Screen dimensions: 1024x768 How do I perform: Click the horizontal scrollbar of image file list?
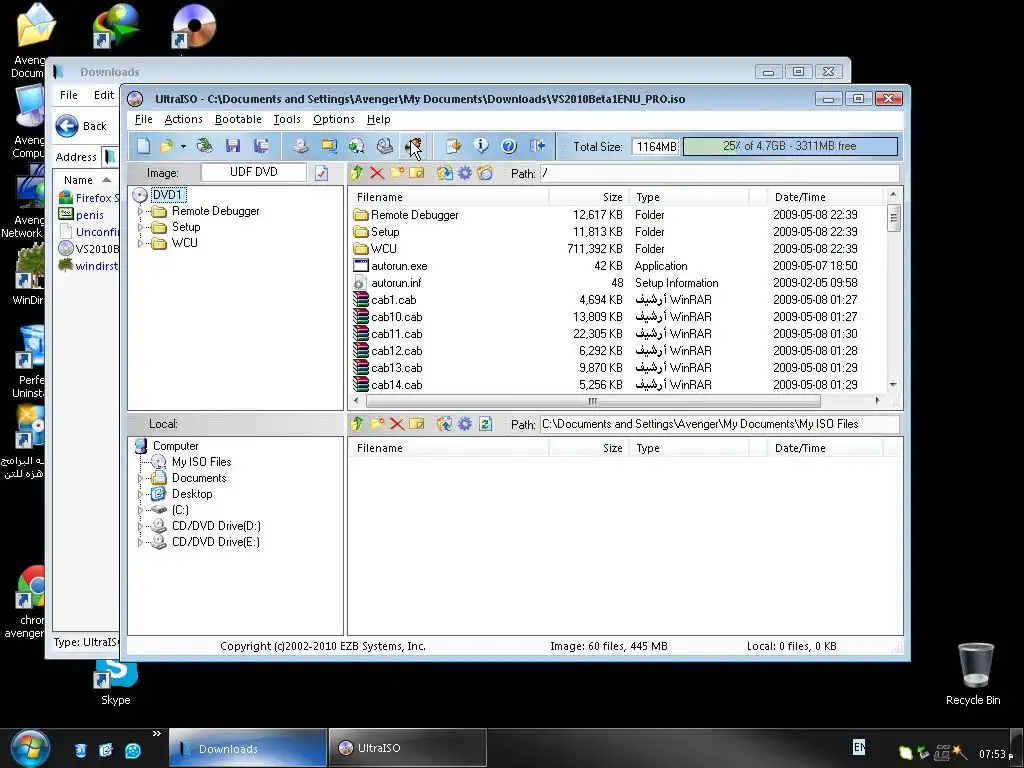point(593,400)
